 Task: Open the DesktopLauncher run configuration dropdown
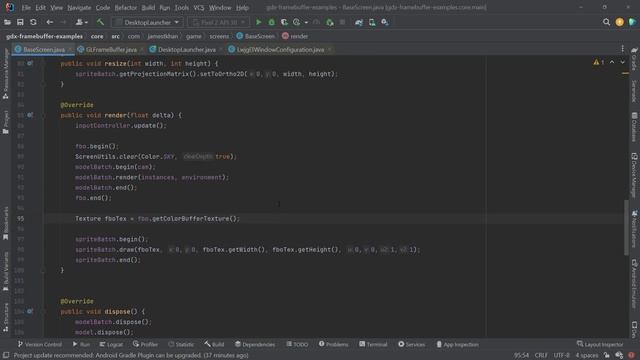[147, 22]
